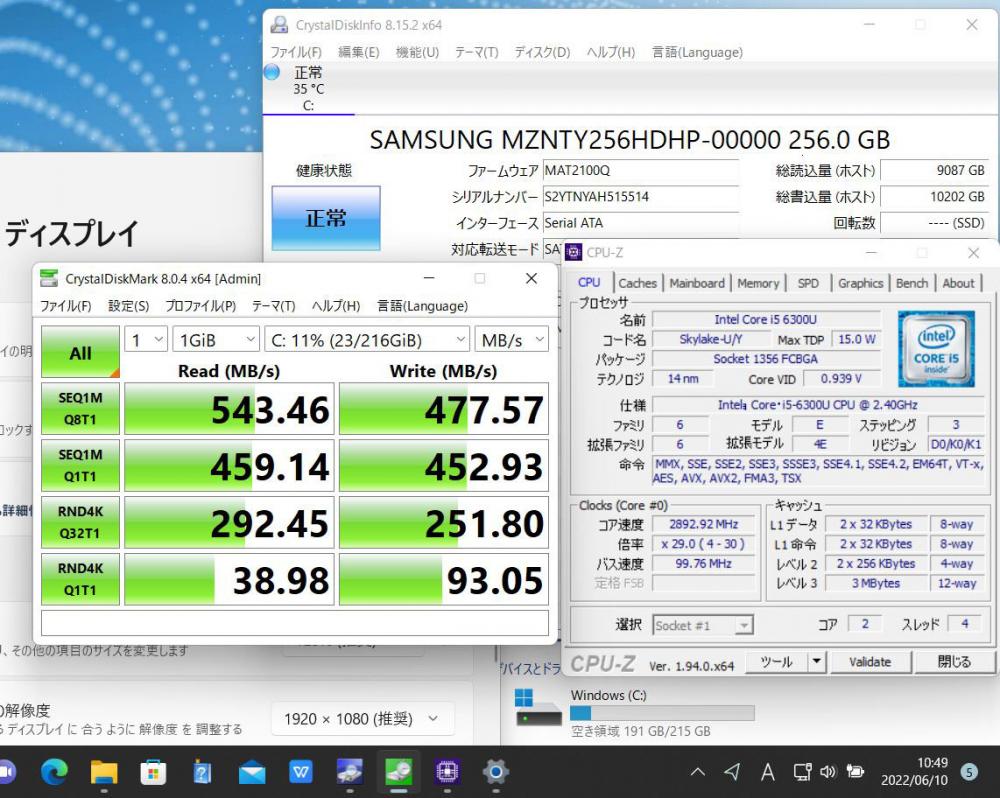The height and width of the screenshot is (798, 1000).
Task: Click the Windows (C:) usage bar
Action: click(662, 713)
